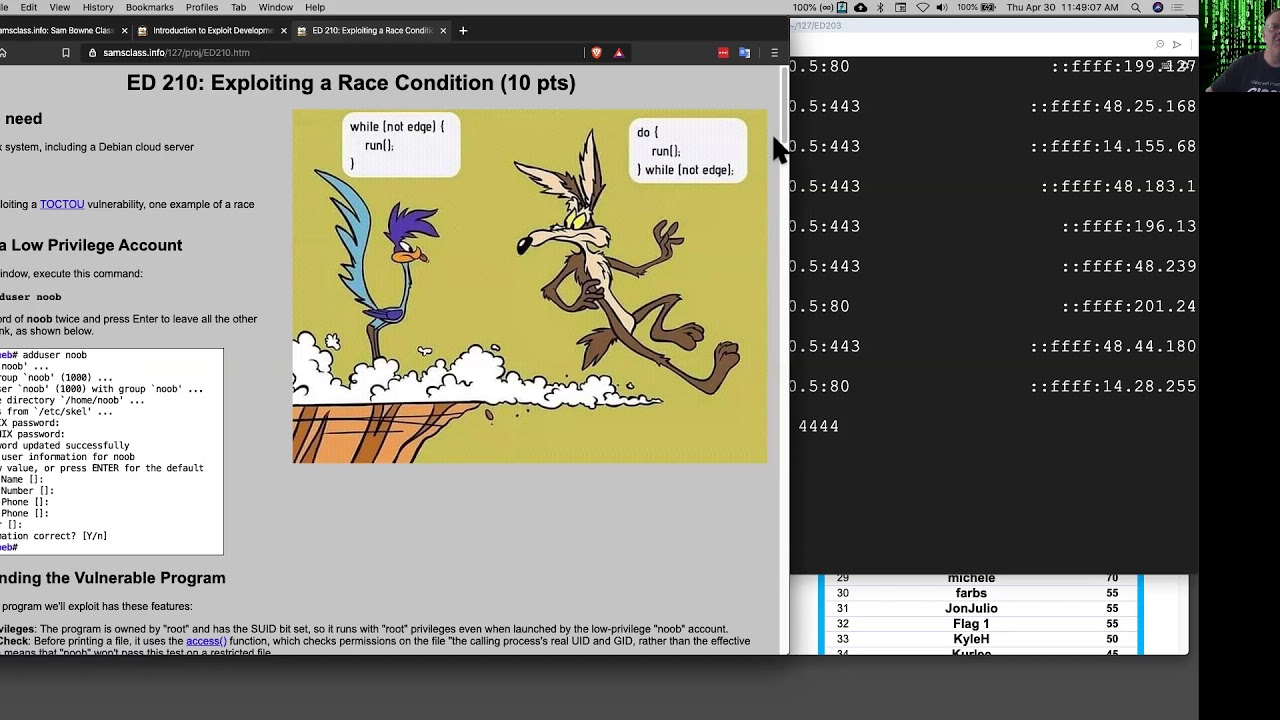Close the Introduction to Exploit Development tab
1280x720 pixels.
click(x=283, y=31)
